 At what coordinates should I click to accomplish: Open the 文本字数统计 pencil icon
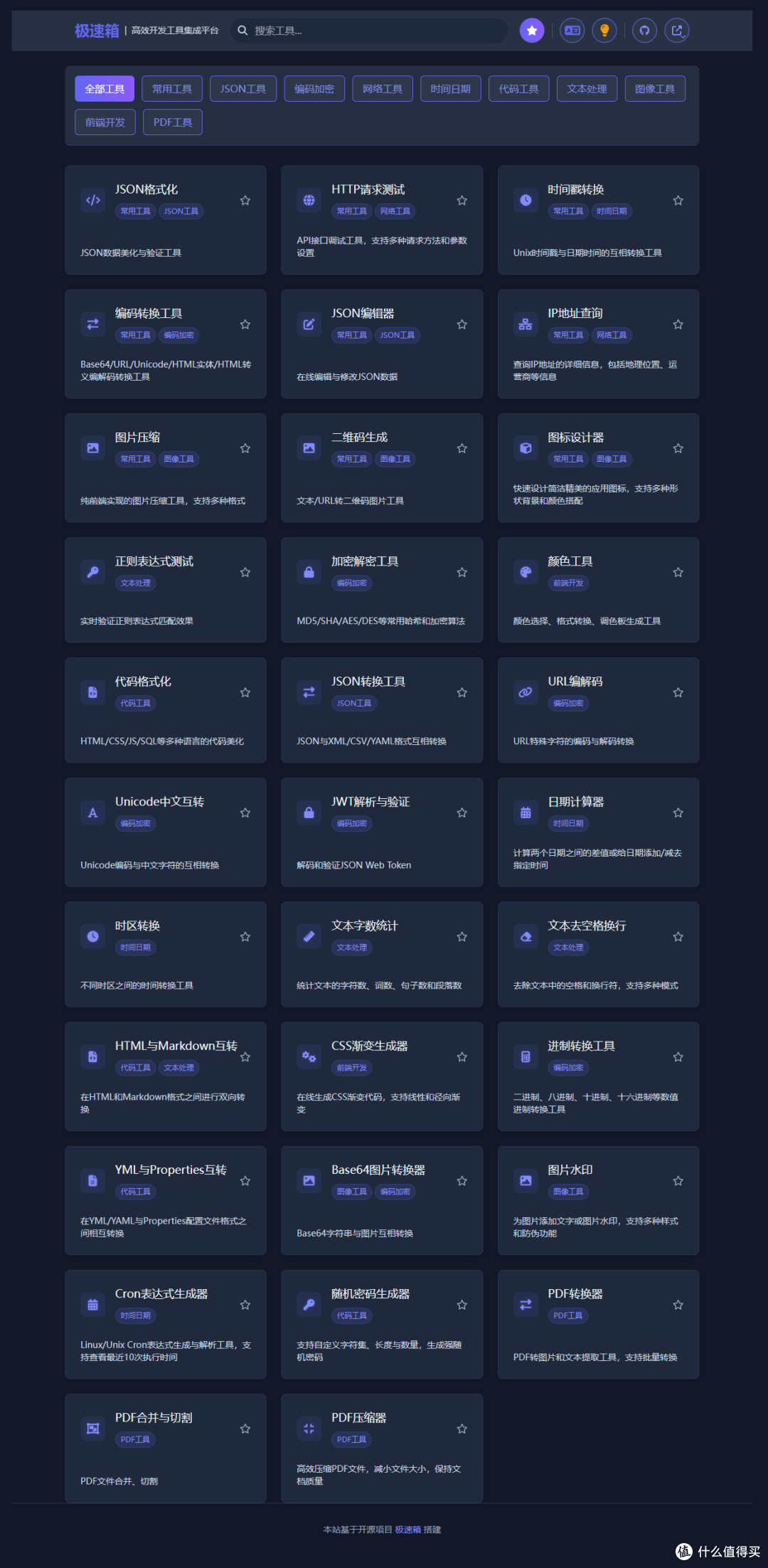[309, 936]
